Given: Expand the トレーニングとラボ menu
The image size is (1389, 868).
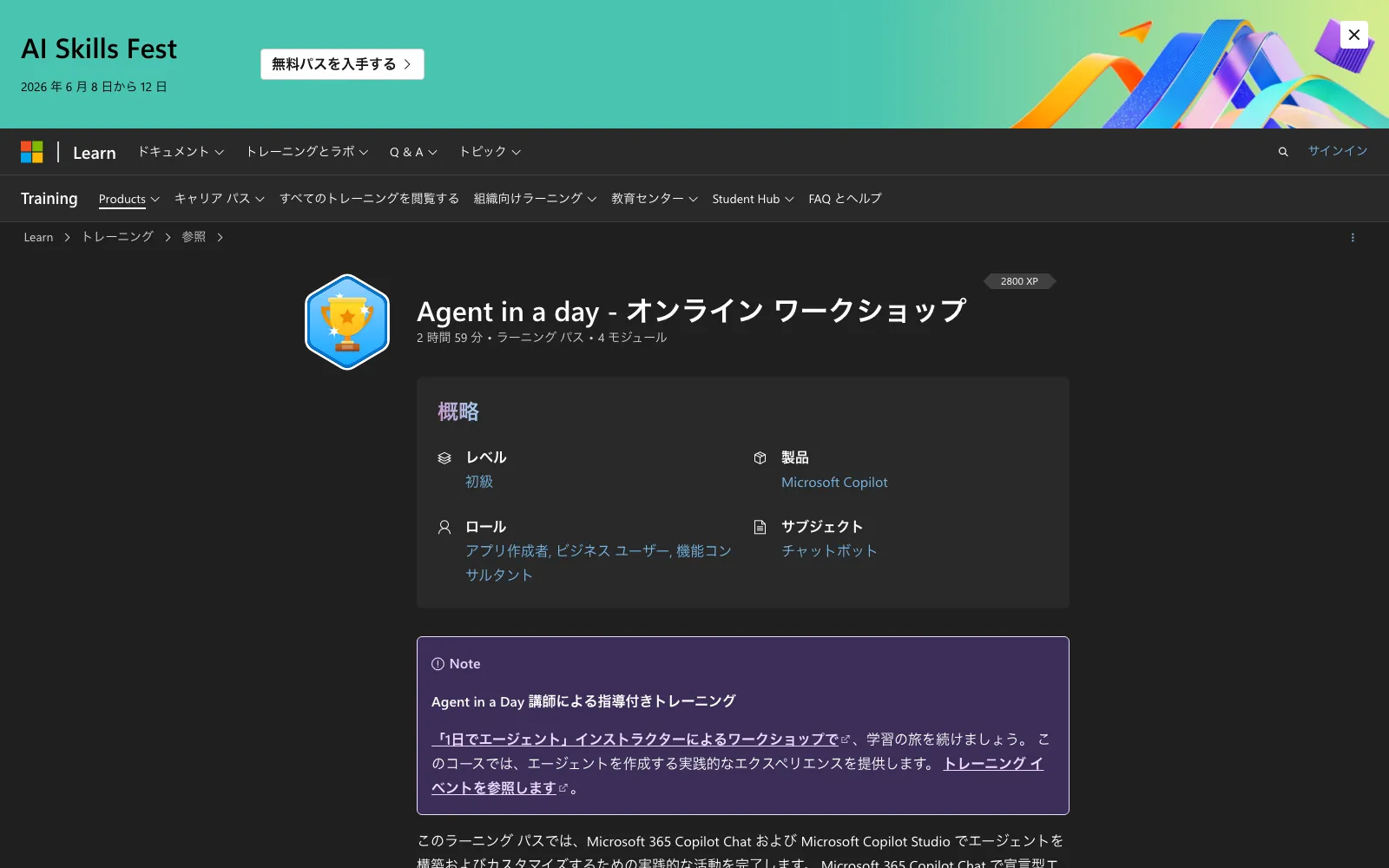Looking at the screenshot, I should click(x=307, y=152).
